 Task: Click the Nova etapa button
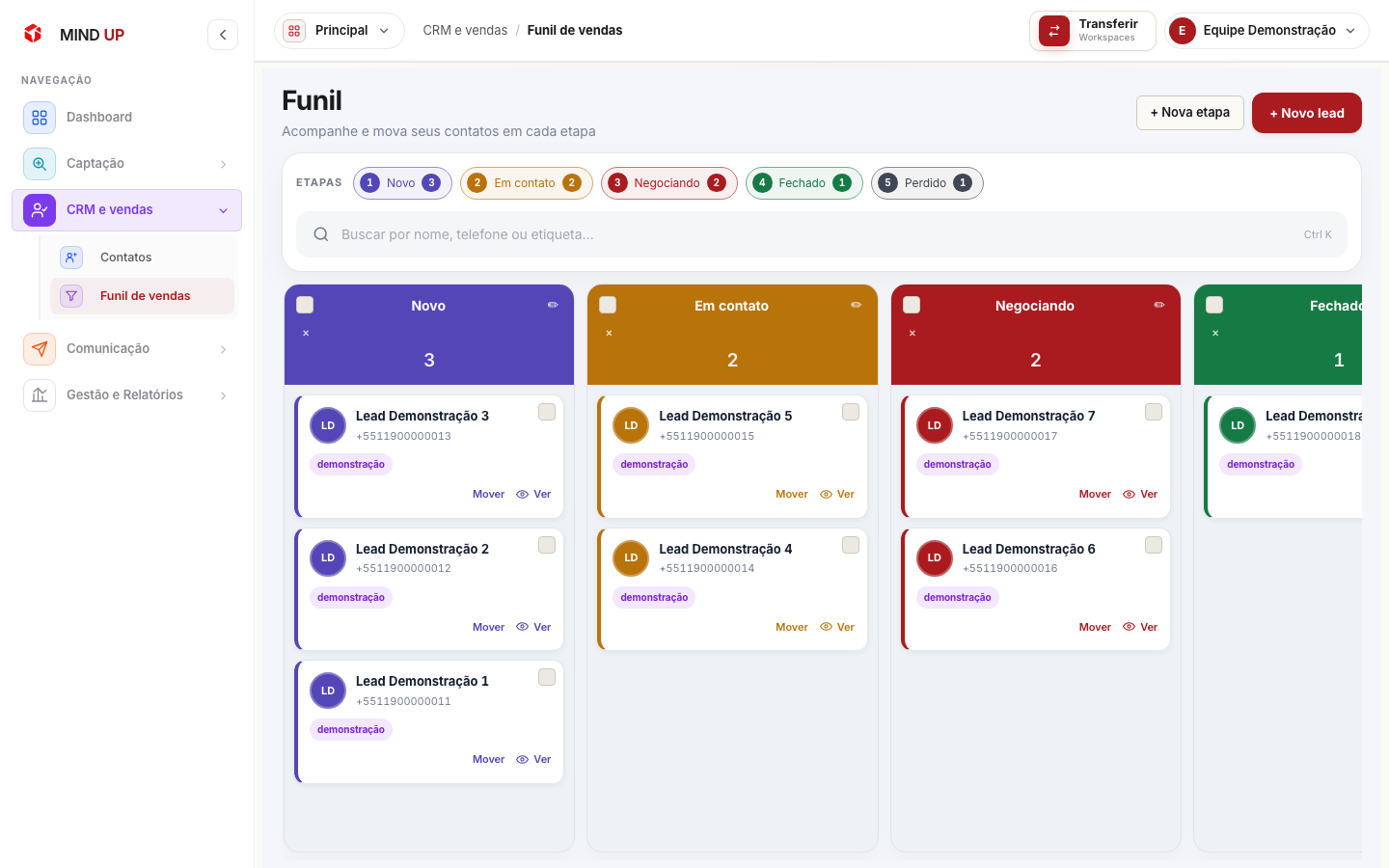click(x=1190, y=113)
